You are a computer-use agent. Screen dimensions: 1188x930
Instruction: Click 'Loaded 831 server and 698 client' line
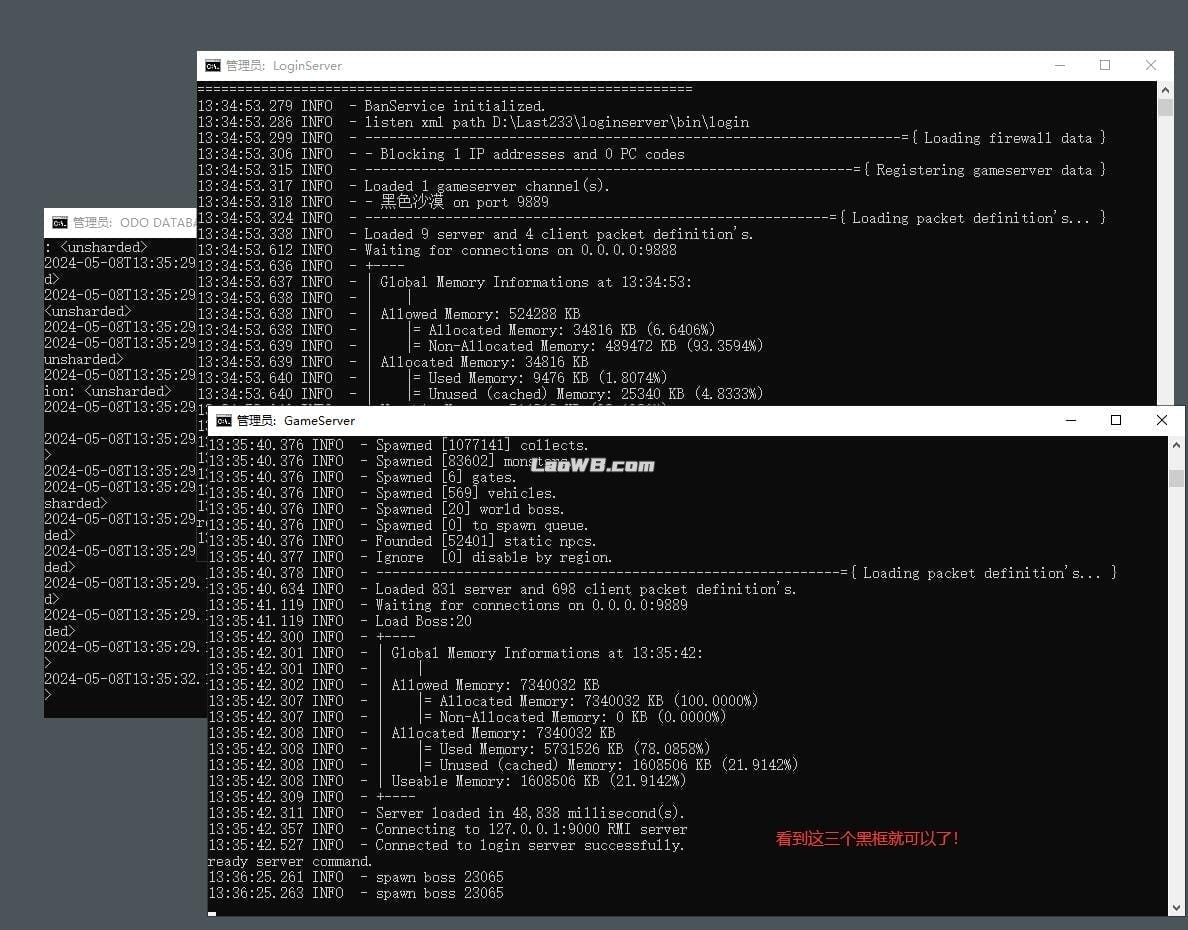coord(502,589)
